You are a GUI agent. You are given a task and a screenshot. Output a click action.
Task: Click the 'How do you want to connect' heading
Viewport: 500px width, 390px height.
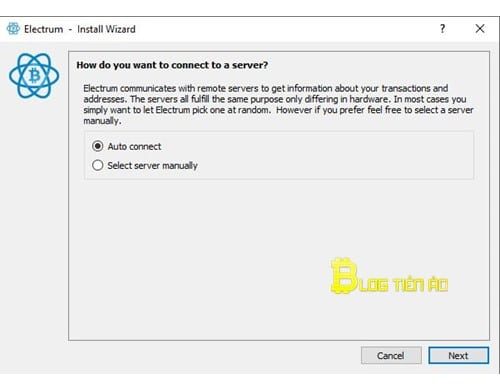[172, 65]
